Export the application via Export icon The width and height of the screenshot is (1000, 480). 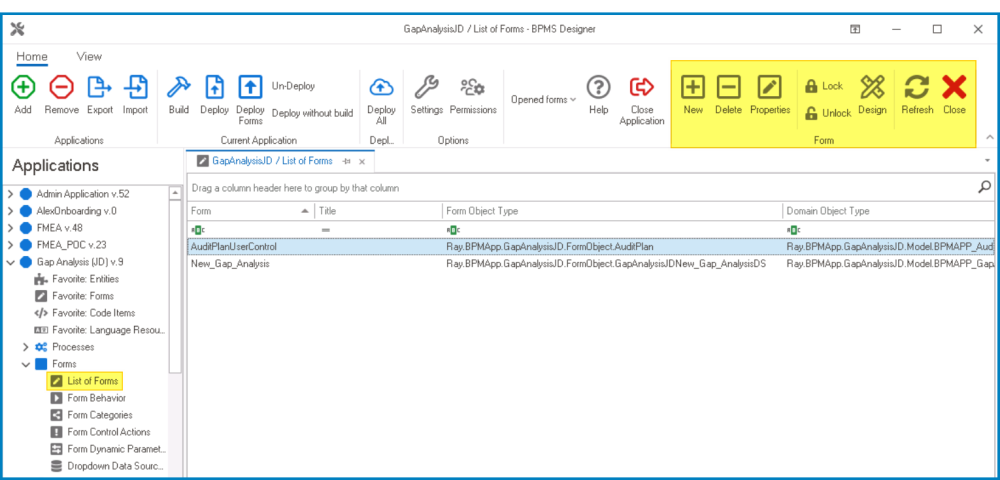point(99,86)
